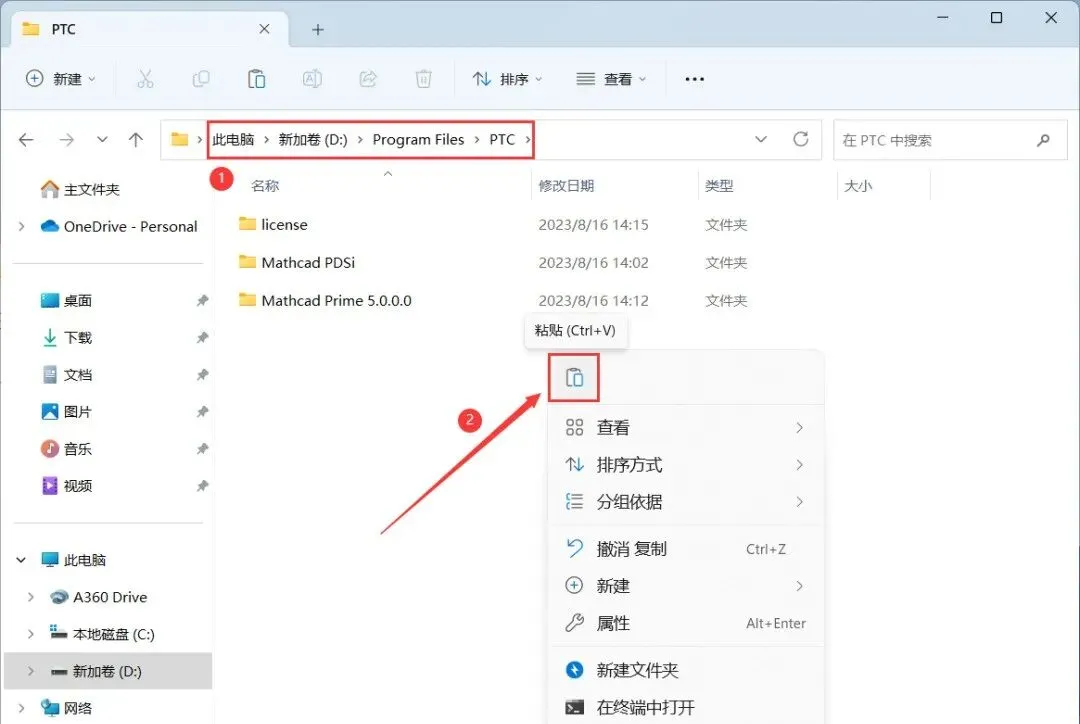This screenshot has height=724, width=1080.
Task: Sort by 大小 column header
Action: [858, 186]
